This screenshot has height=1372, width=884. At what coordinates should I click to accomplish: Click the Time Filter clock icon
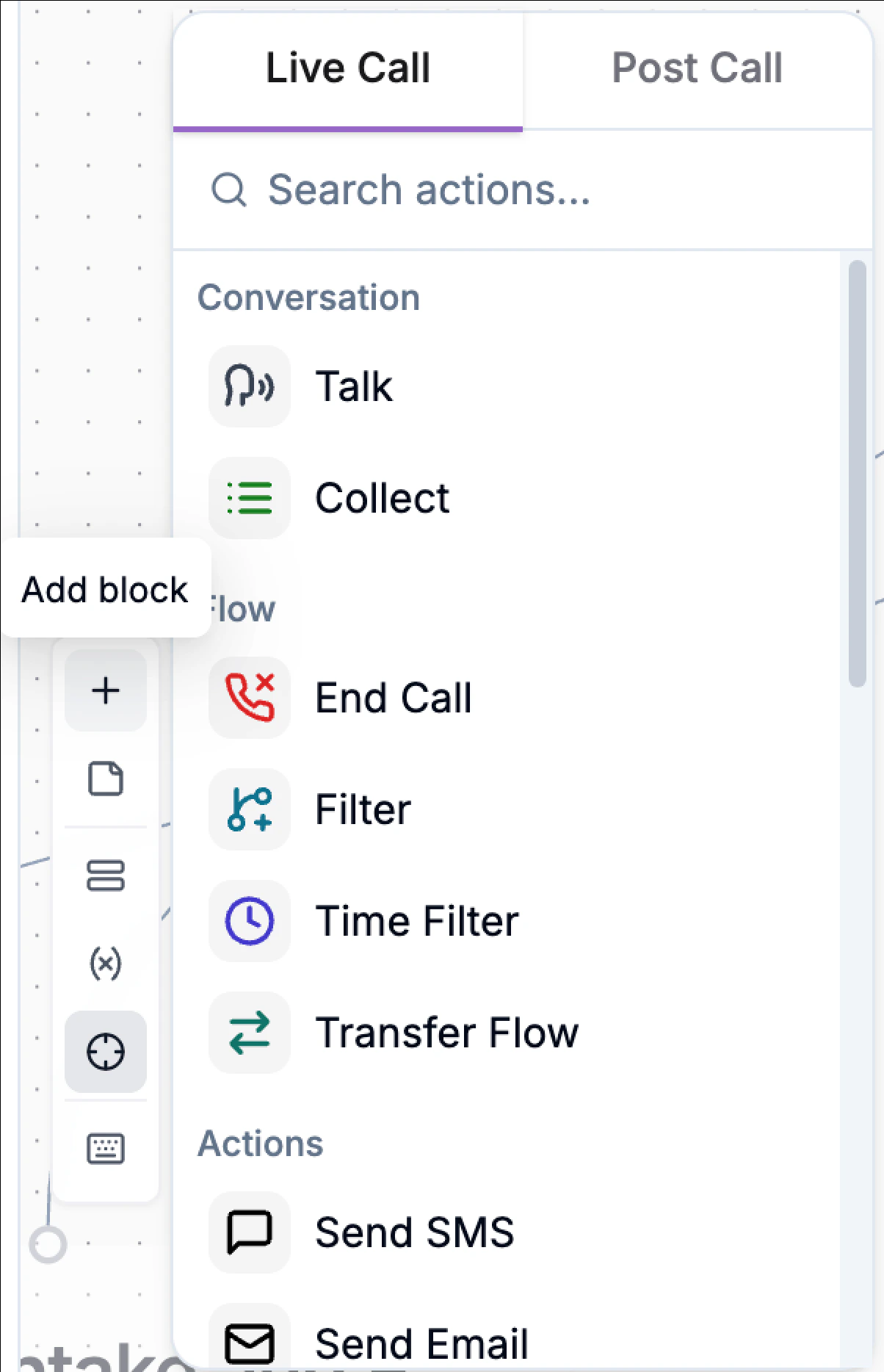point(249,920)
